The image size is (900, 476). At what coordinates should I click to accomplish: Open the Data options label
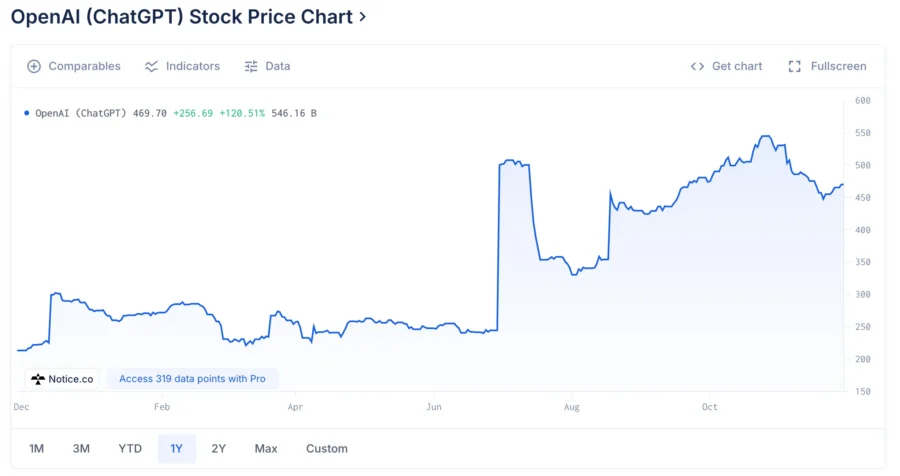click(278, 67)
